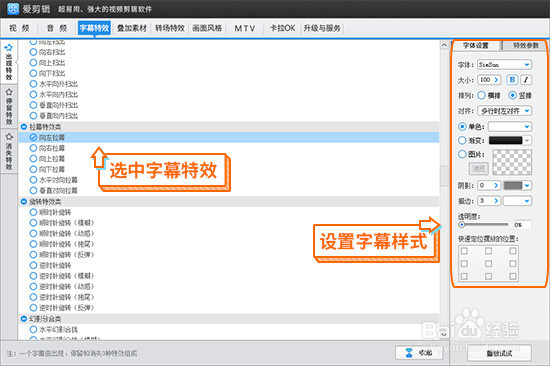
Task: Open the 转场特效 tab
Action: pyautogui.click(x=170, y=28)
